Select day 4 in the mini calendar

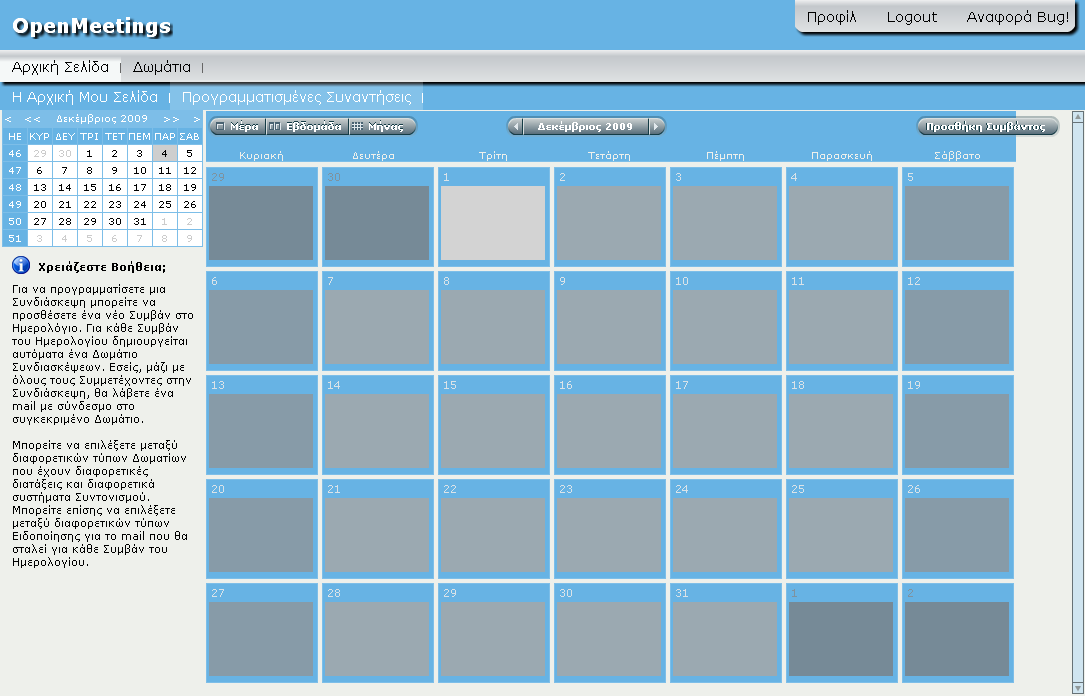165,154
